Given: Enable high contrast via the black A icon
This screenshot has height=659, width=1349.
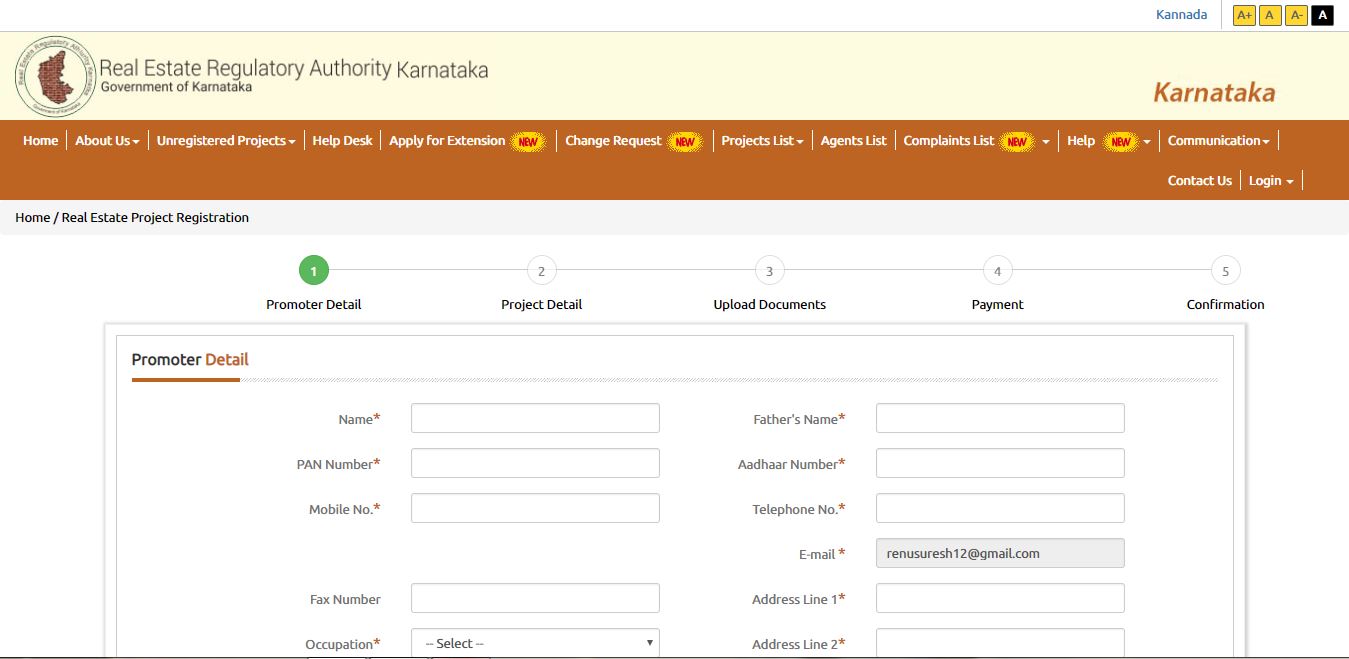Looking at the screenshot, I should click(x=1321, y=15).
